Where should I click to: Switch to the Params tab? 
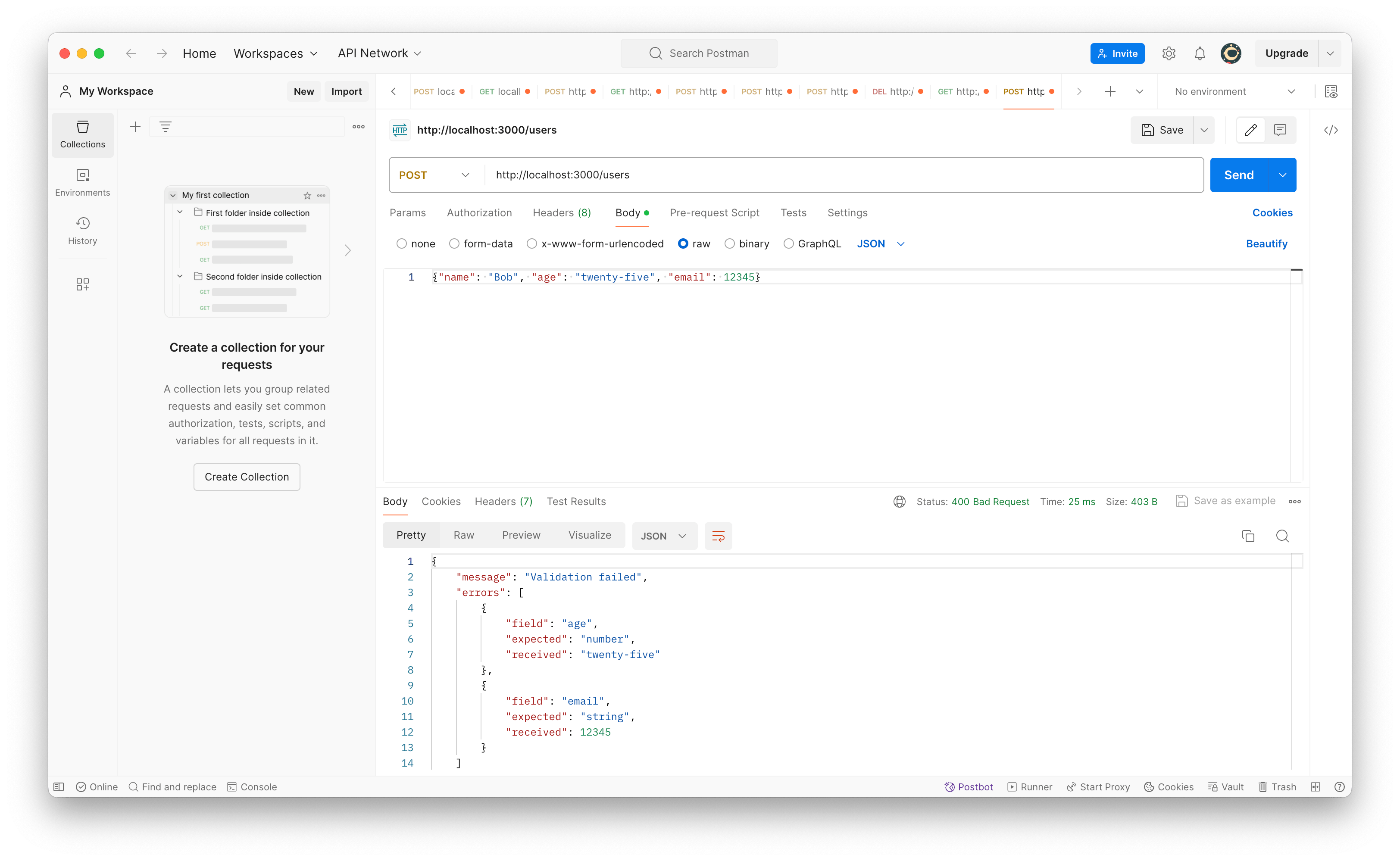(x=407, y=212)
